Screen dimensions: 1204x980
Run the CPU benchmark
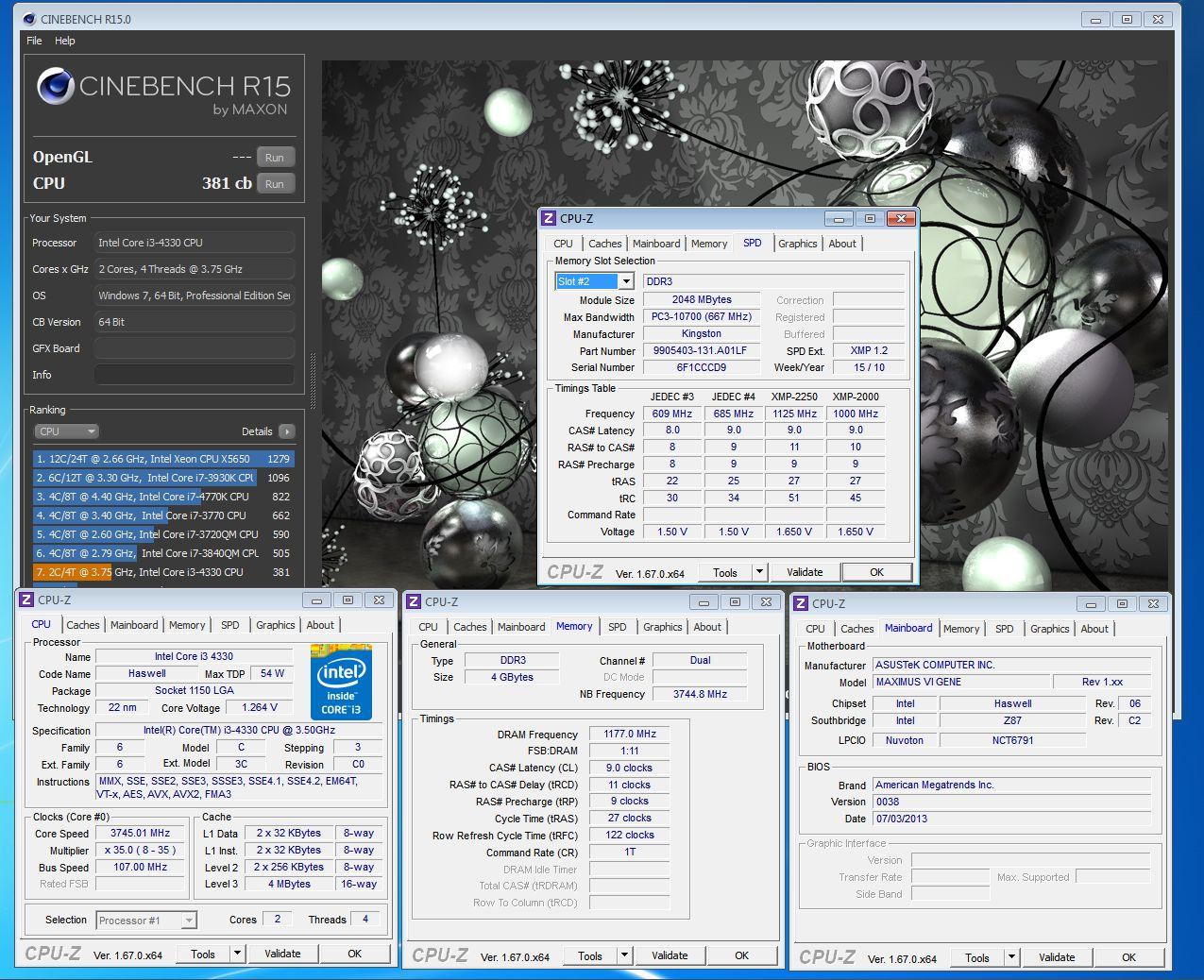(275, 184)
